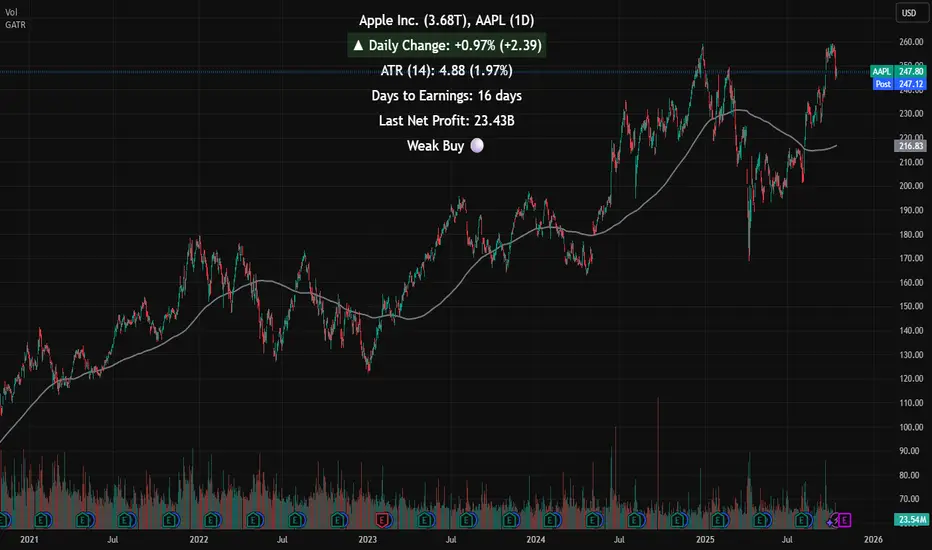Open the earnings marker just after Jul 2024
This screenshot has height=550, width=932.
[635, 521]
